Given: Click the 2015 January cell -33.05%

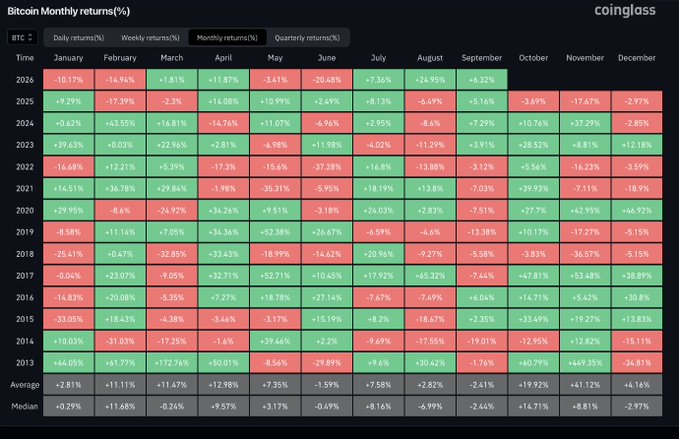Looking at the screenshot, I should tap(68, 320).
